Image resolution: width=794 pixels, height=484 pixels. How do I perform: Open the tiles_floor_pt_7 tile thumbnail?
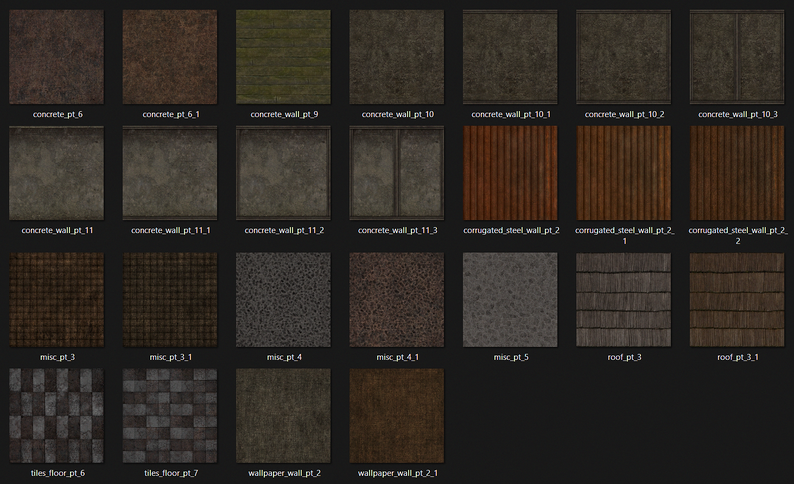click(170, 416)
